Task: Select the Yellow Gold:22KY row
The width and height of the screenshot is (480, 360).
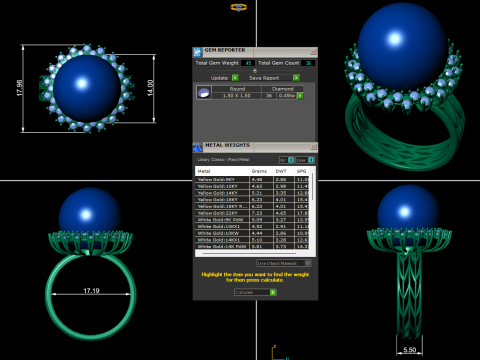Action: [x=252, y=213]
